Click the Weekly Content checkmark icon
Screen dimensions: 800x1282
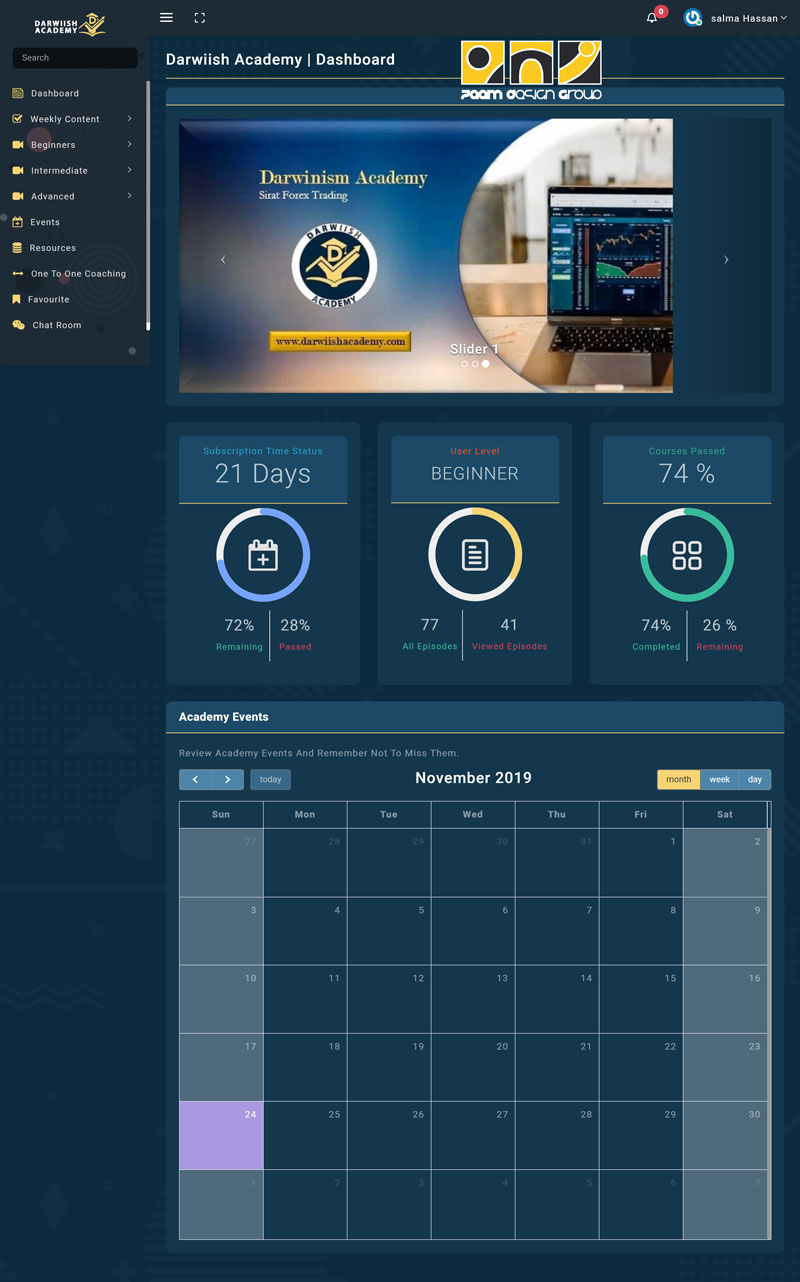(18, 118)
